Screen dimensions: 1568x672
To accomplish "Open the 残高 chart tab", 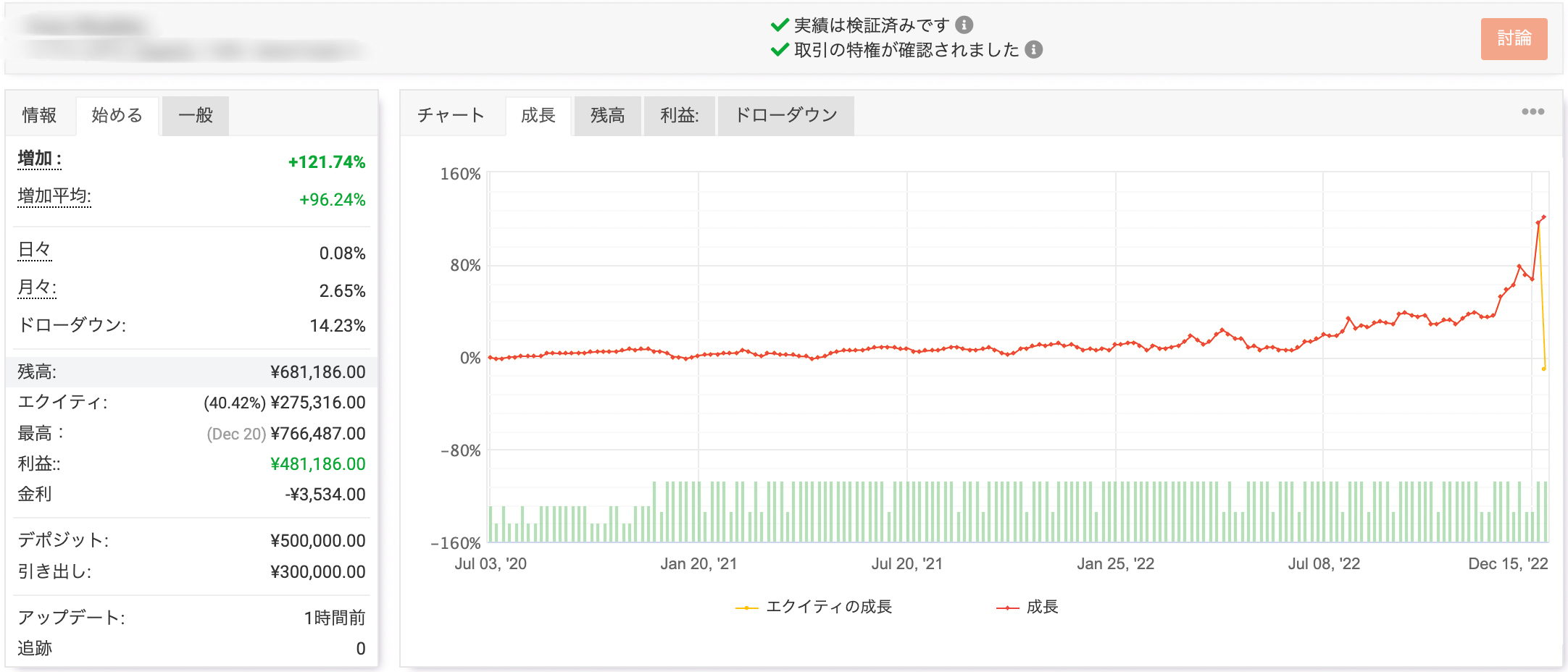I will tap(607, 116).
